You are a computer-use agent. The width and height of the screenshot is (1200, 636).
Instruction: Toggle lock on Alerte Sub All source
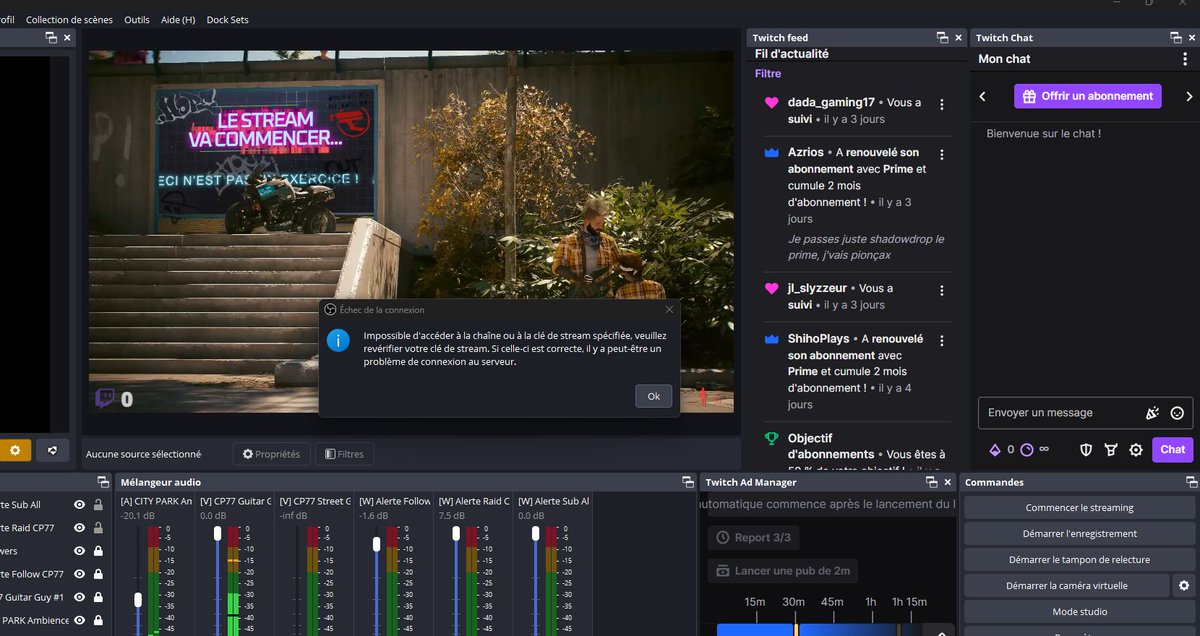coord(98,505)
